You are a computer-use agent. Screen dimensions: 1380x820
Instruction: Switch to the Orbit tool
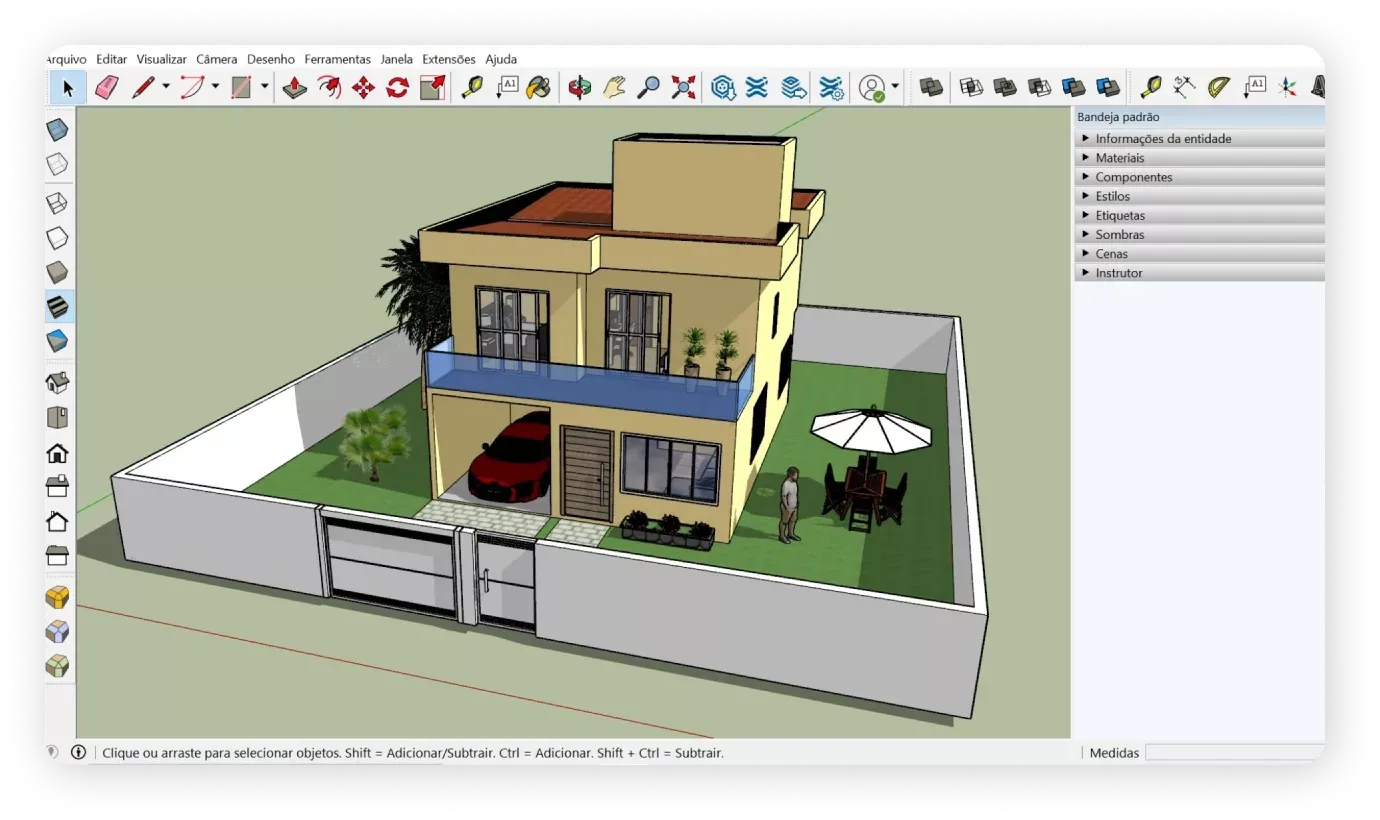(579, 88)
